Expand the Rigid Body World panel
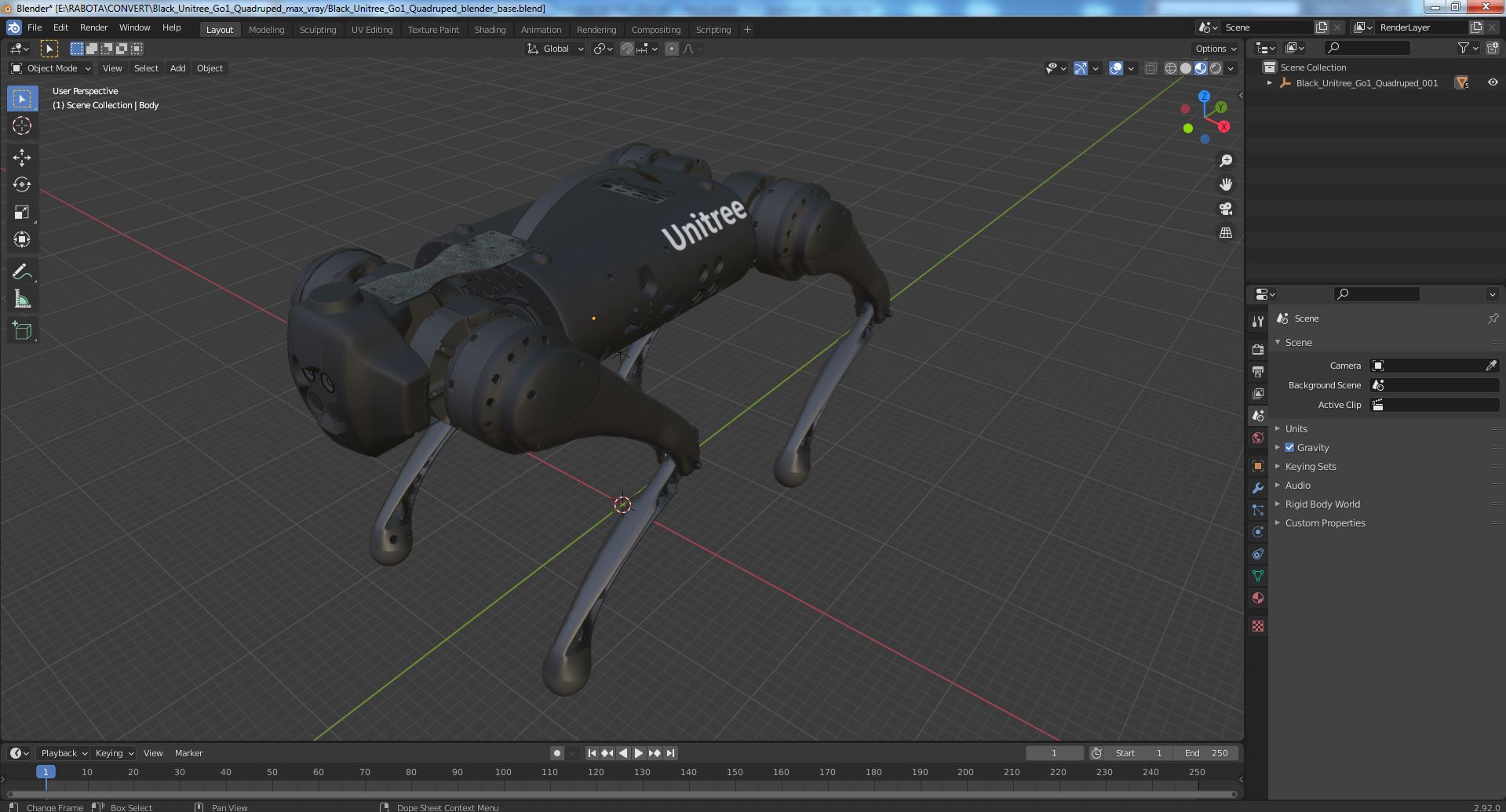This screenshot has height=812, width=1506. click(x=1322, y=504)
